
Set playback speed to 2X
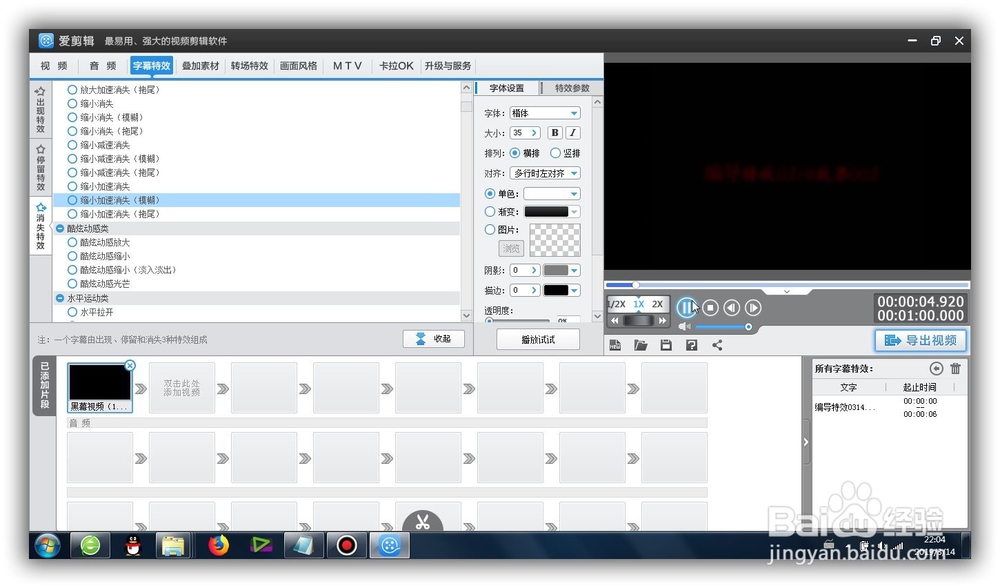tap(657, 304)
